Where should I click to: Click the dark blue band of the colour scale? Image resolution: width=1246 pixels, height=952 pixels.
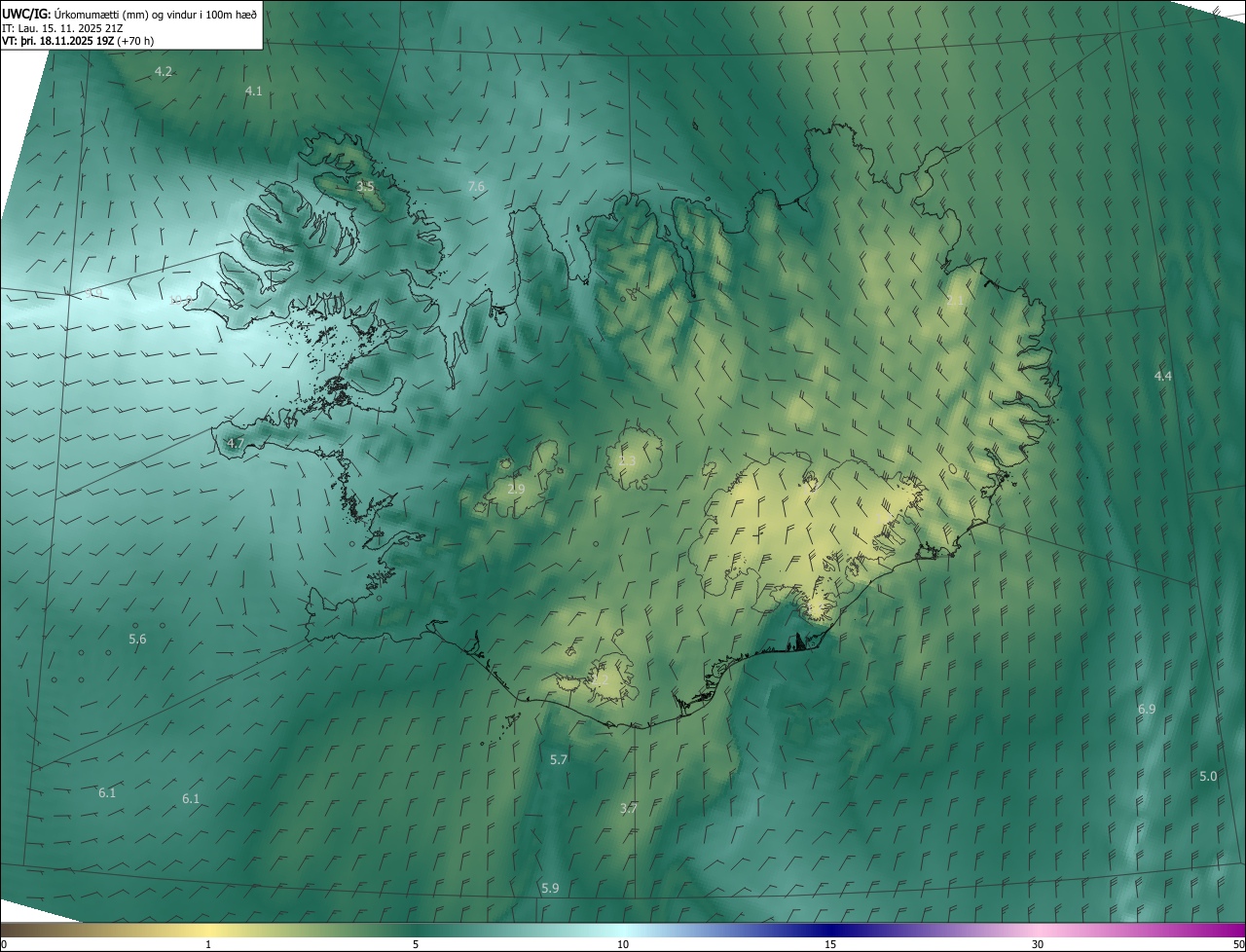830,931
